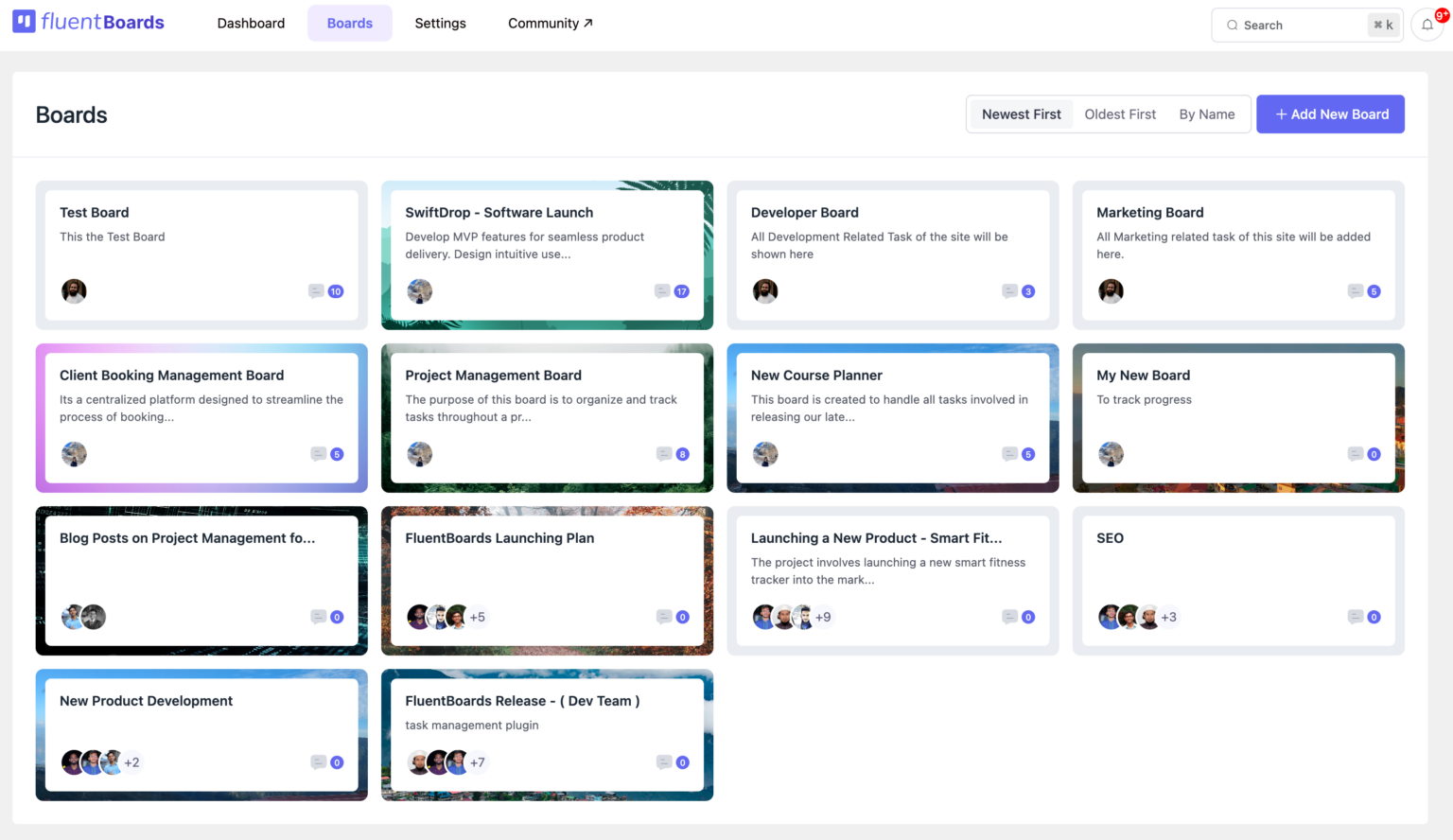This screenshot has width=1453, height=840.
Task: Show the +9 hidden members on Launching a New Product
Action: 823,617
